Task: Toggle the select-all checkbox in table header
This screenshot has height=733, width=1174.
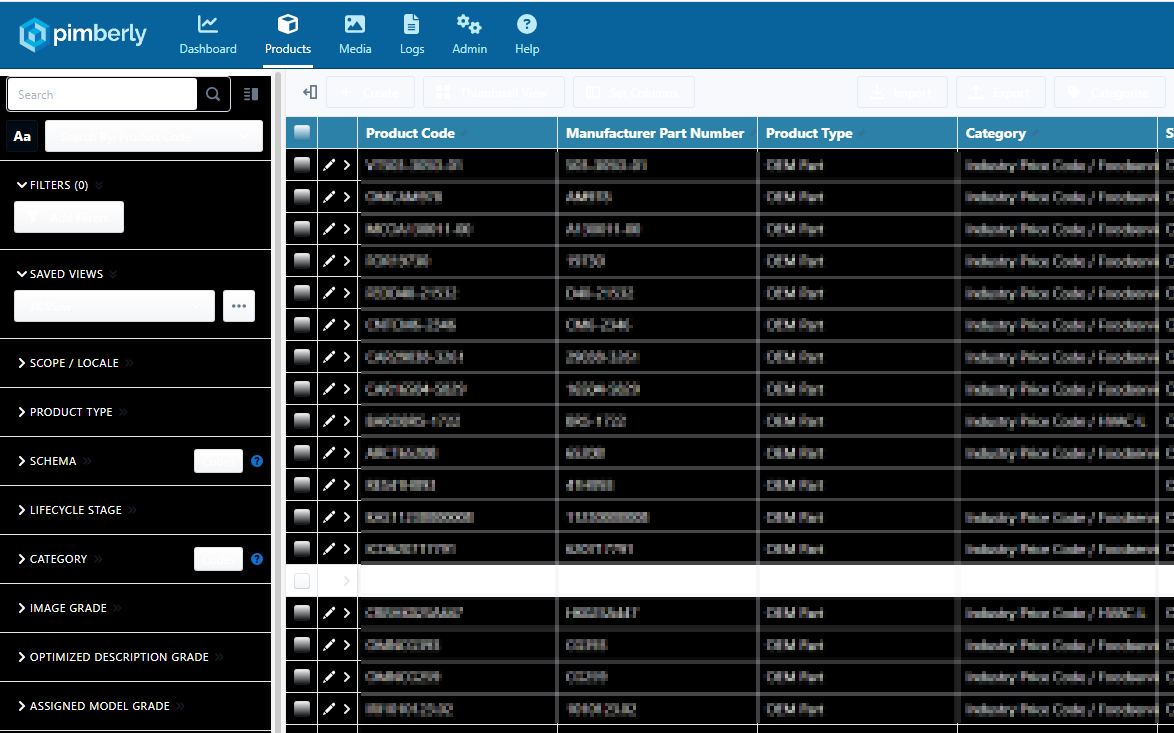Action: [x=302, y=132]
